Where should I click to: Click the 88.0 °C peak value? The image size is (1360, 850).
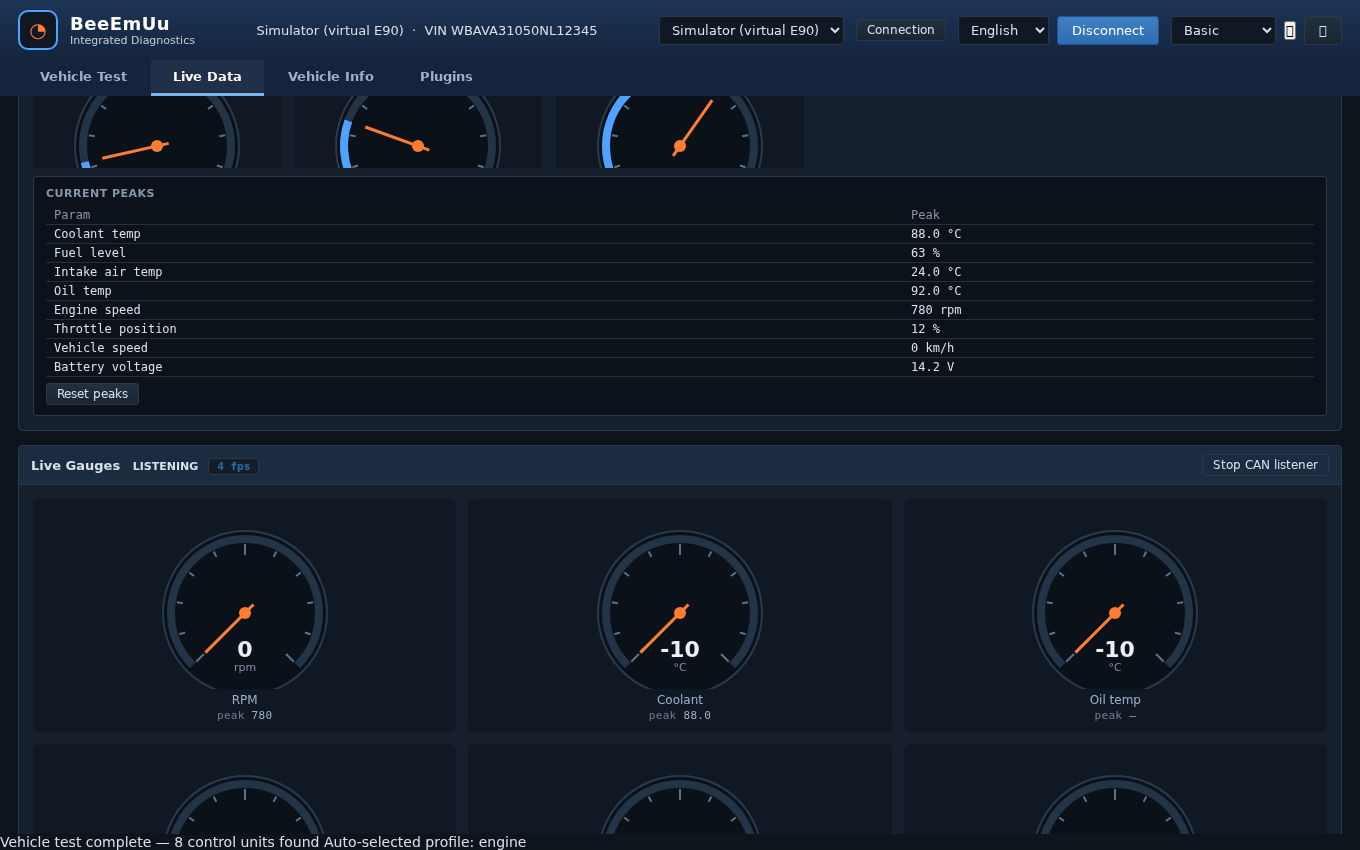click(x=936, y=234)
